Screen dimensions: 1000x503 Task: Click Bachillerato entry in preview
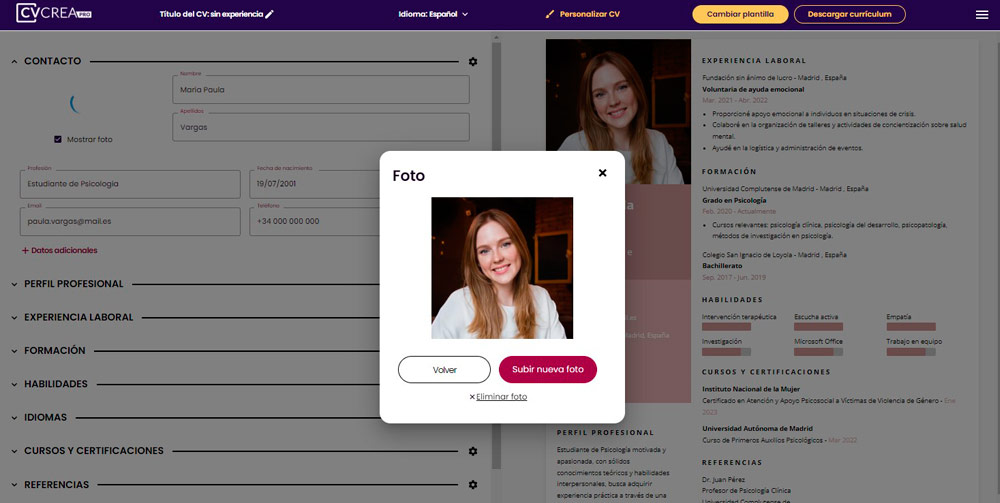point(722,266)
